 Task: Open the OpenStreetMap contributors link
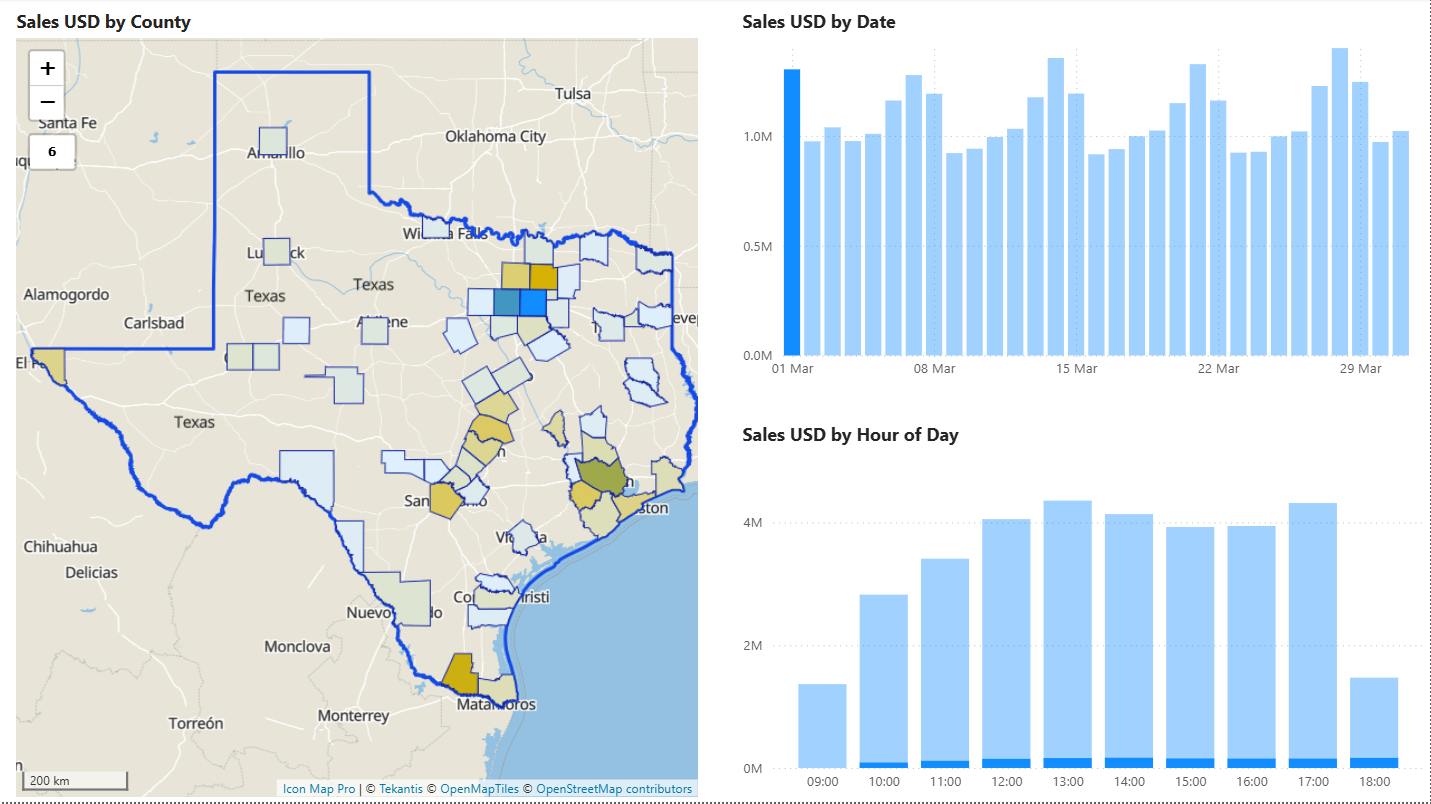(x=613, y=789)
